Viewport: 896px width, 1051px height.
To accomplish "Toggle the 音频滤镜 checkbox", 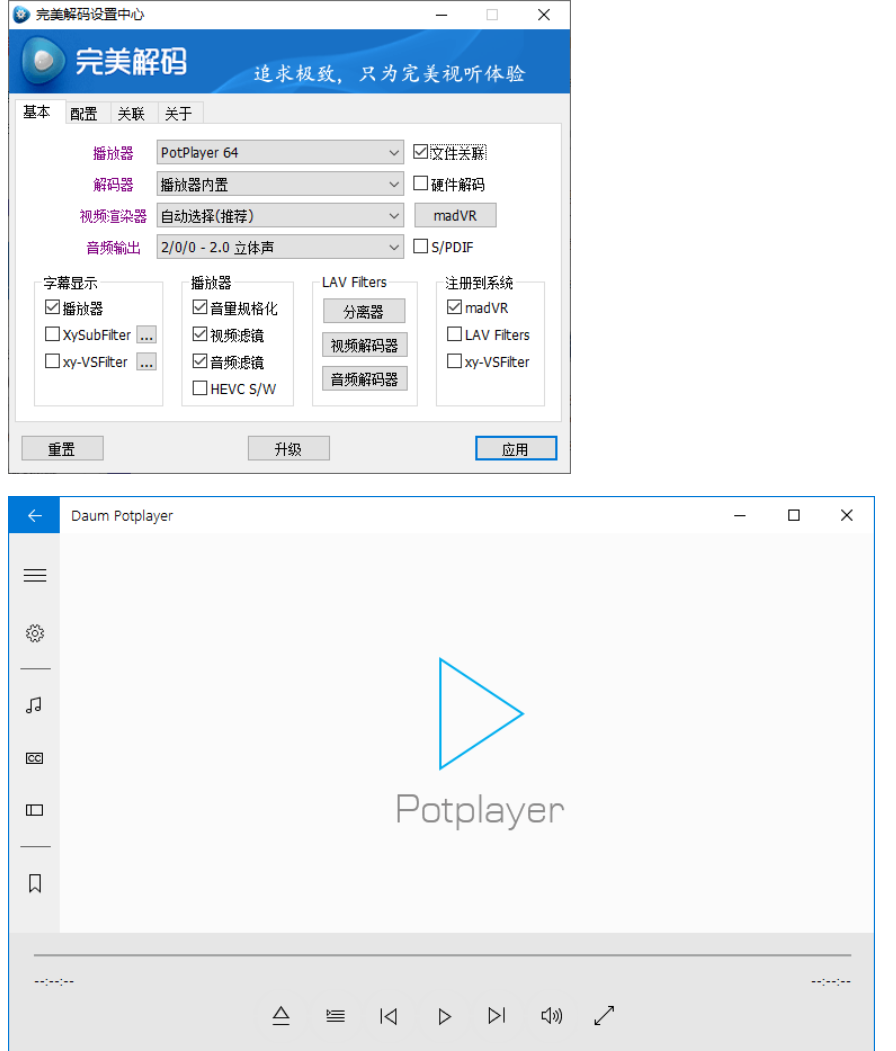I will pos(200,361).
